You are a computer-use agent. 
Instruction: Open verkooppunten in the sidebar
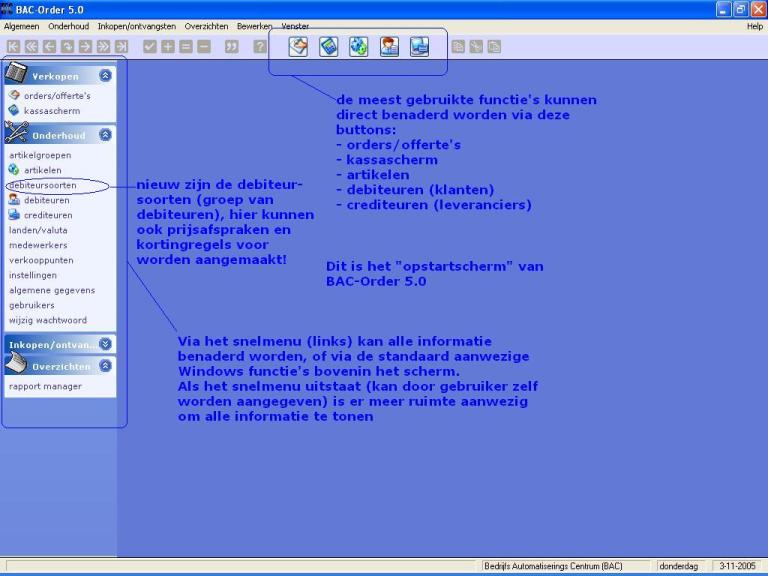[x=41, y=261]
